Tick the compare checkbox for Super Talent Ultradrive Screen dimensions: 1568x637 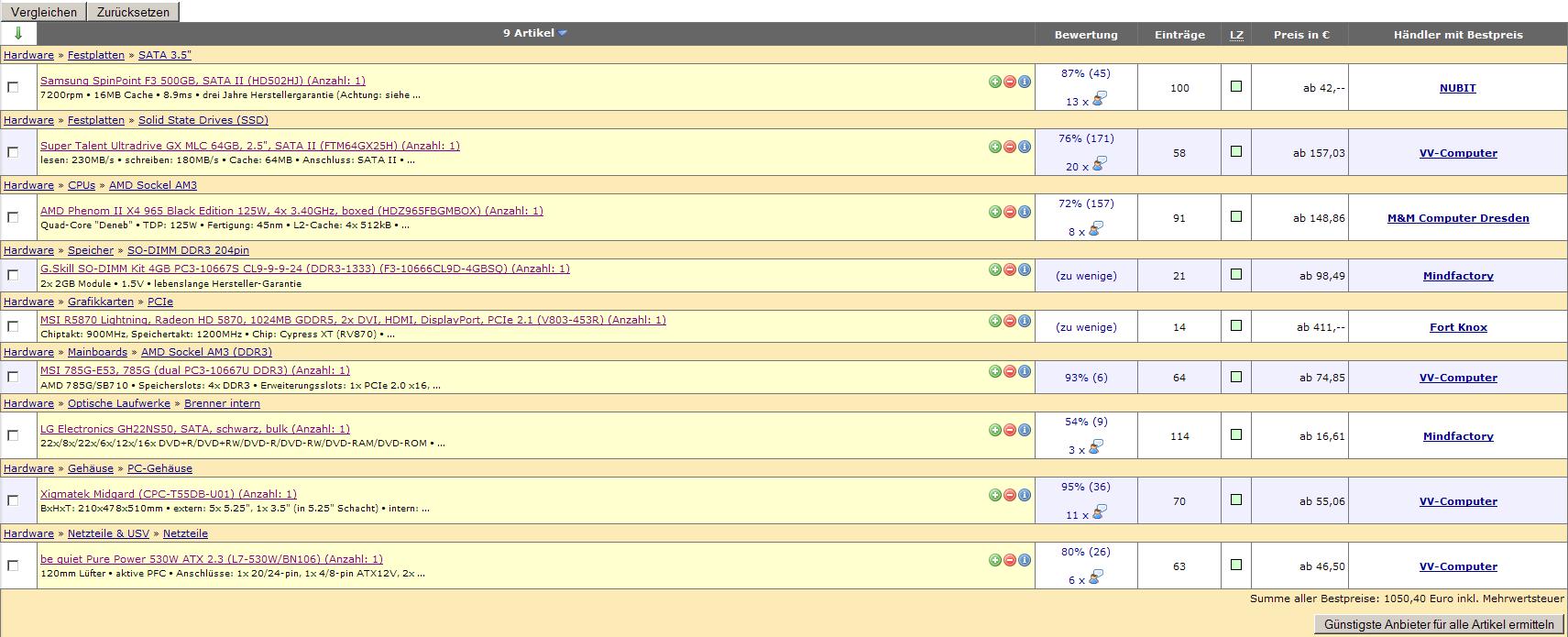(x=13, y=152)
